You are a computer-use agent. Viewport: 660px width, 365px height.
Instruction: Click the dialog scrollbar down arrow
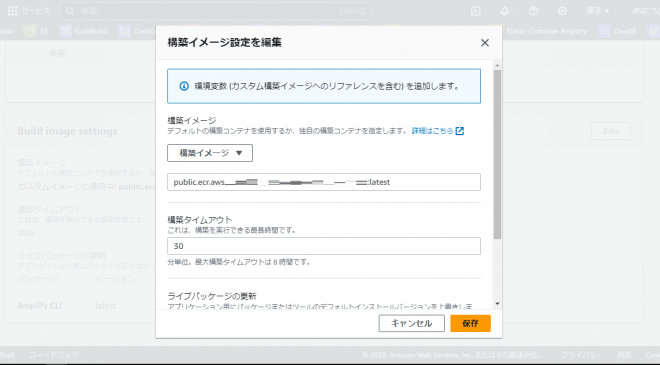point(498,304)
